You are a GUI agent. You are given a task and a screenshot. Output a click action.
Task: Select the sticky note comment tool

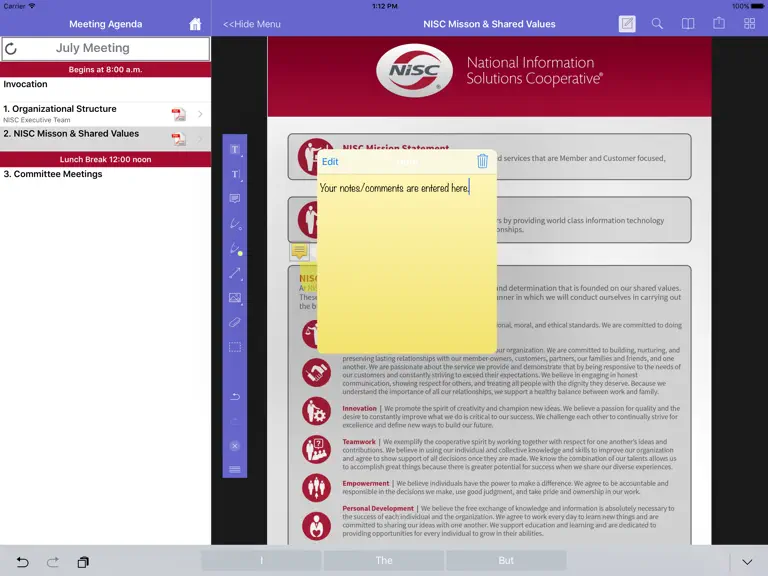[235, 198]
